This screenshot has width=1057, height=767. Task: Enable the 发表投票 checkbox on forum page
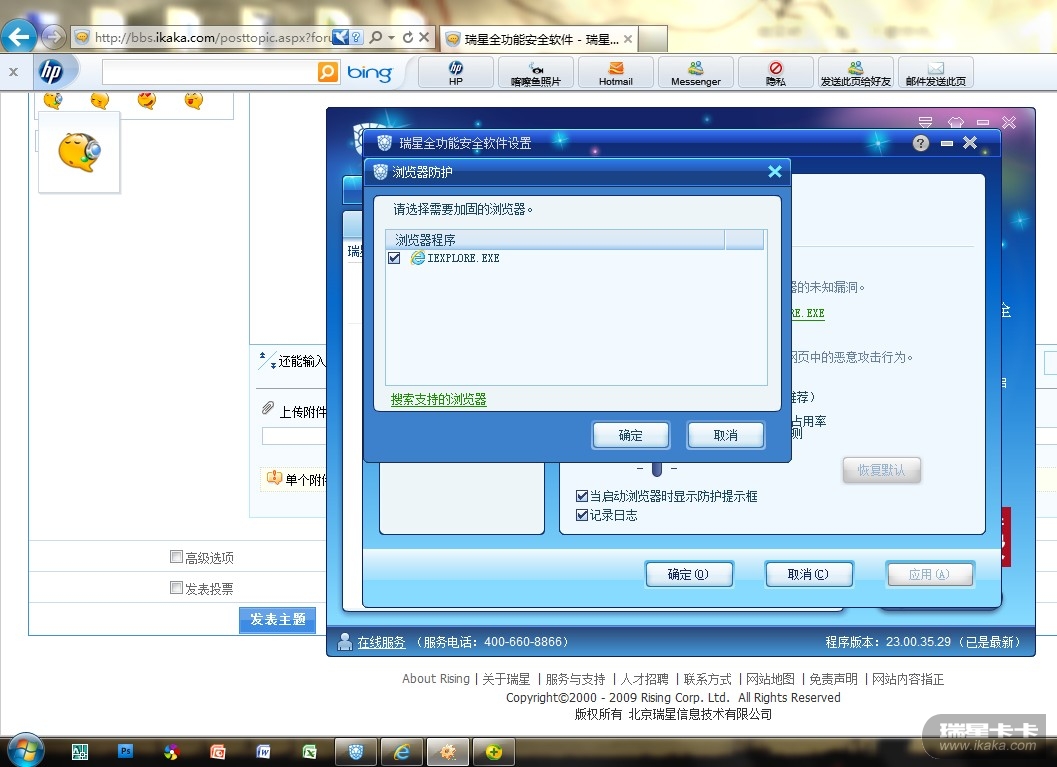pyautogui.click(x=176, y=588)
